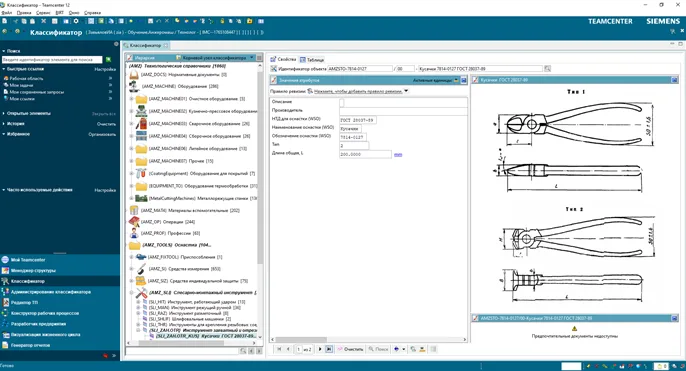This screenshot has height=371, width=686.
Task: Click attribute values horizontal scrollbar
Action: (301, 340)
